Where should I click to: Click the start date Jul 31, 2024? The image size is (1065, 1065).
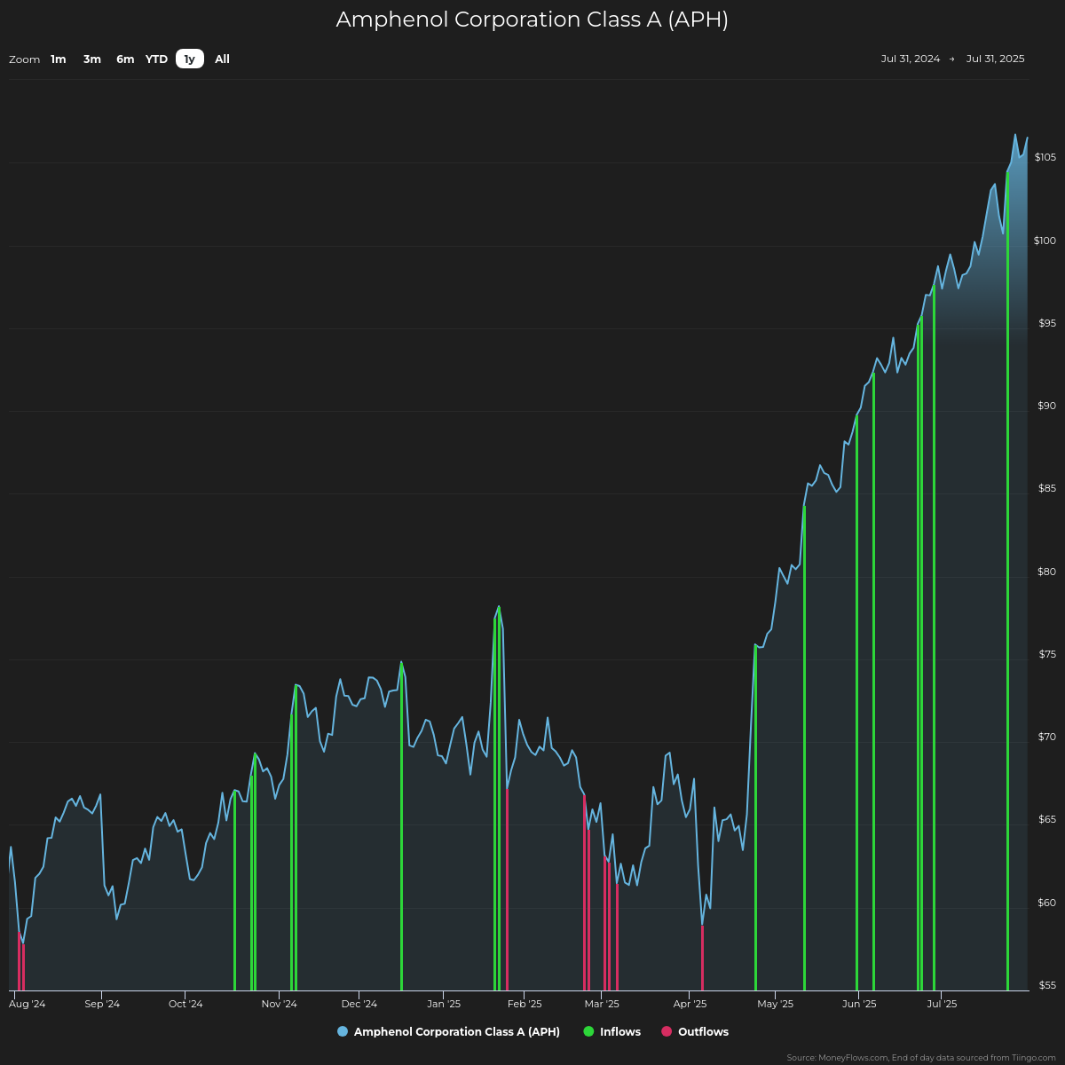pos(910,58)
